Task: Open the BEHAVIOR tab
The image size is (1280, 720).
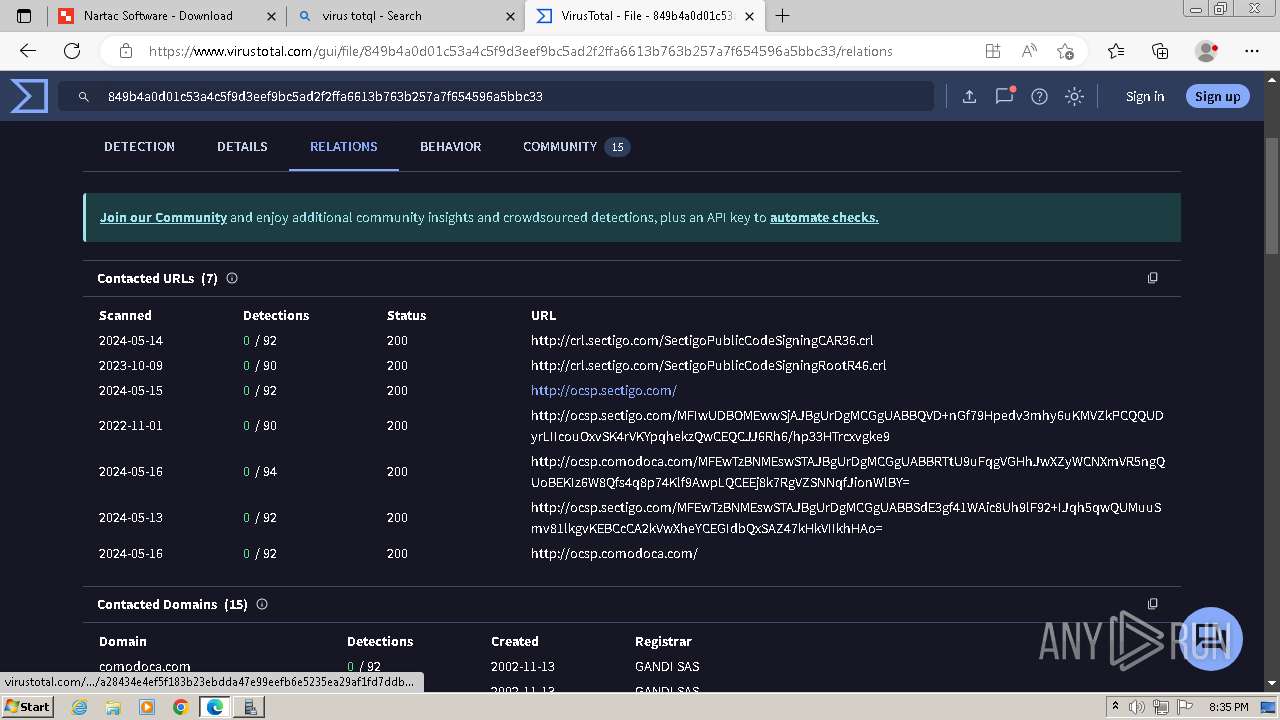Action: coord(450,146)
